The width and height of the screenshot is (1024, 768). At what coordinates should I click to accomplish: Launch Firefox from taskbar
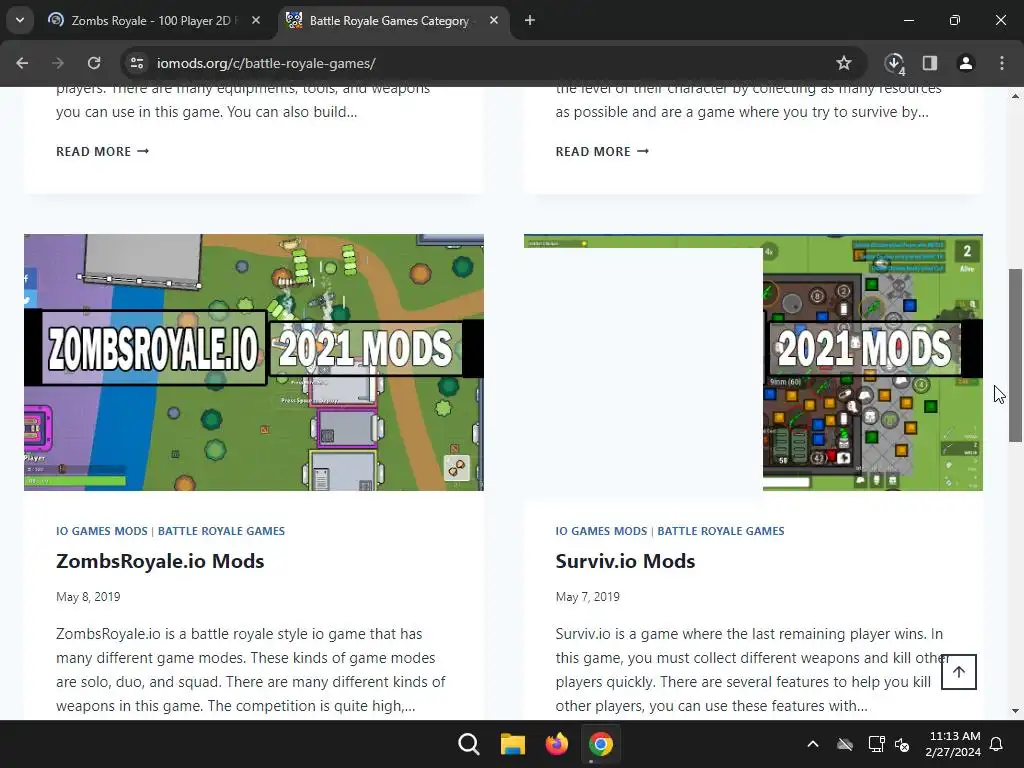(556, 744)
